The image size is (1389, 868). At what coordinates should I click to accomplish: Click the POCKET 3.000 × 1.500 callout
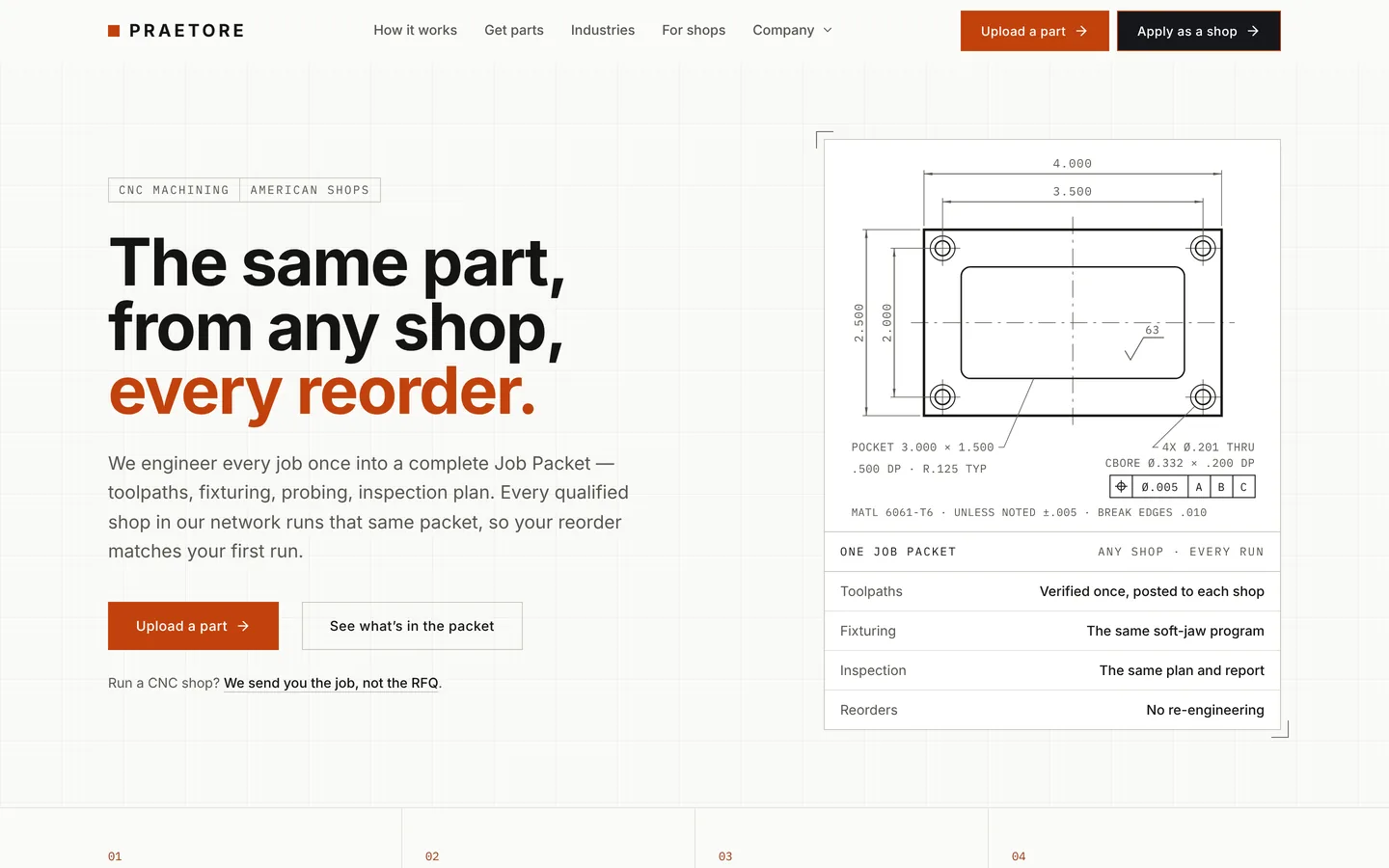coord(922,448)
